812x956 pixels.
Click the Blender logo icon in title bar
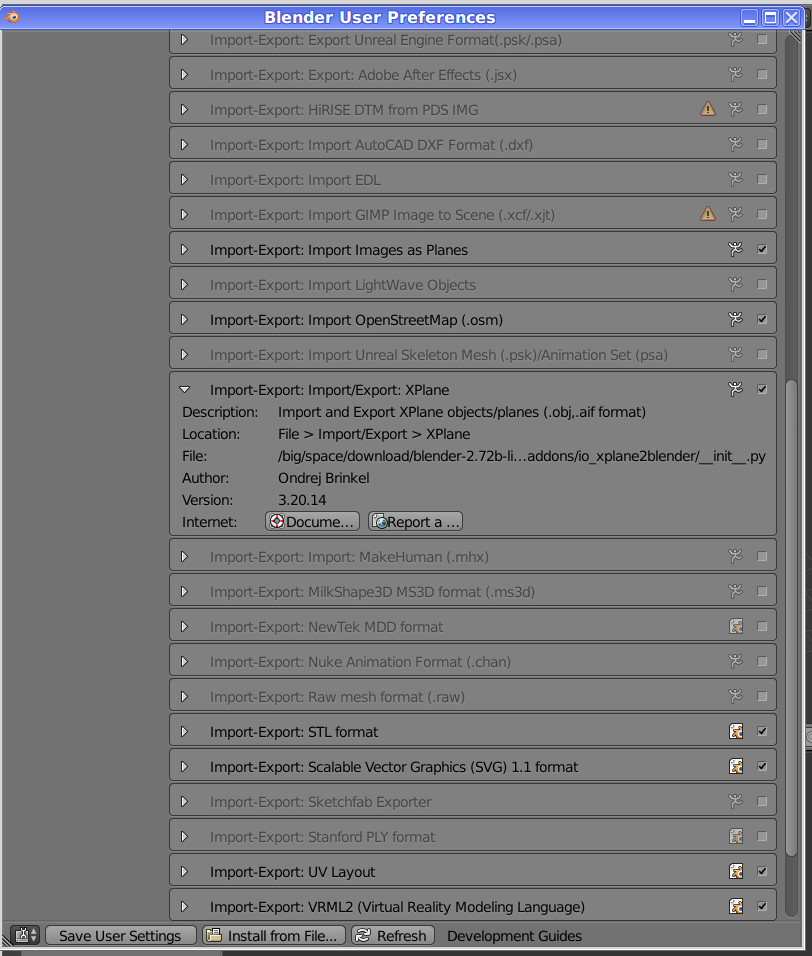coord(12,17)
